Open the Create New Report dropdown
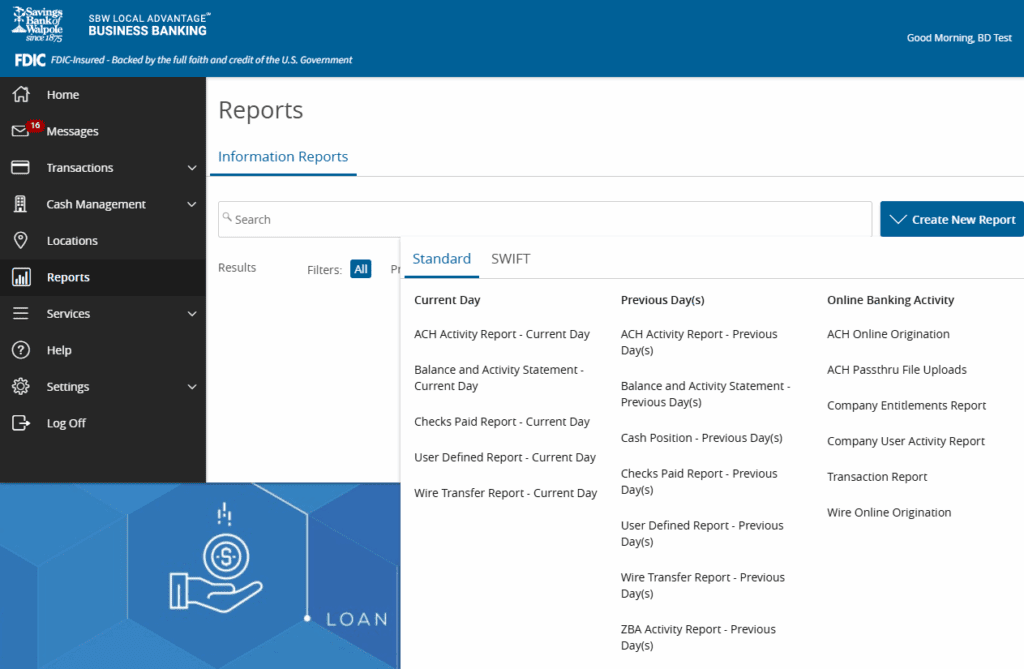Image resolution: width=1024 pixels, height=669 pixels. click(951, 219)
